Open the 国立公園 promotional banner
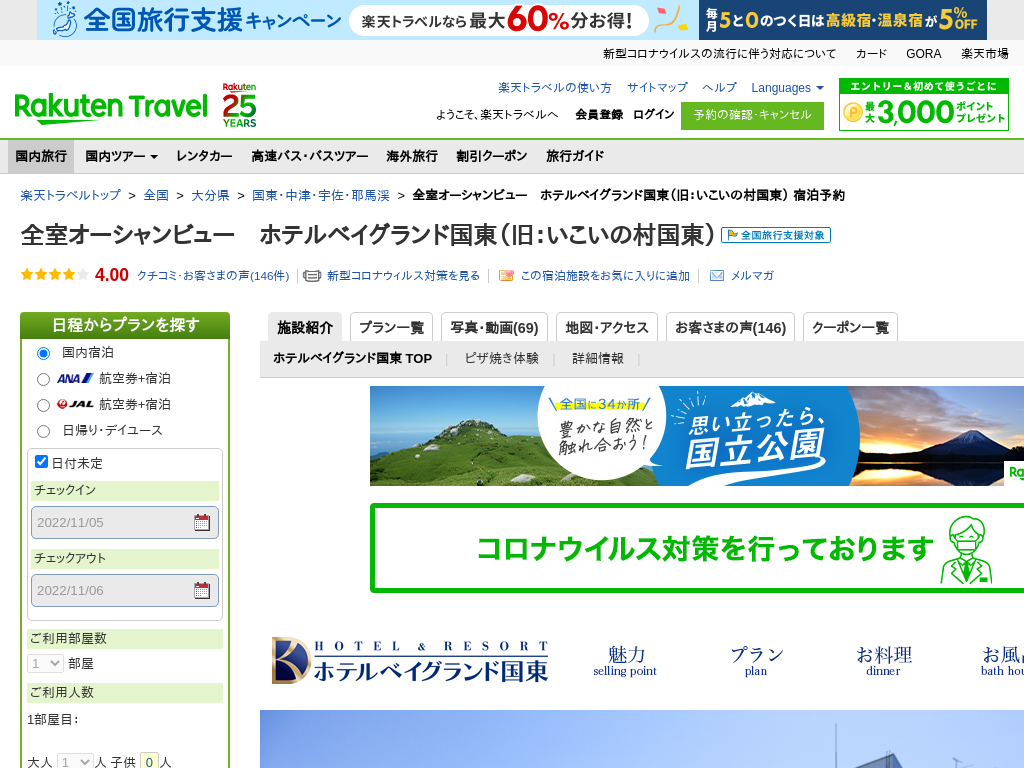Viewport: 1024px width, 768px height. pyautogui.click(x=697, y=436)
